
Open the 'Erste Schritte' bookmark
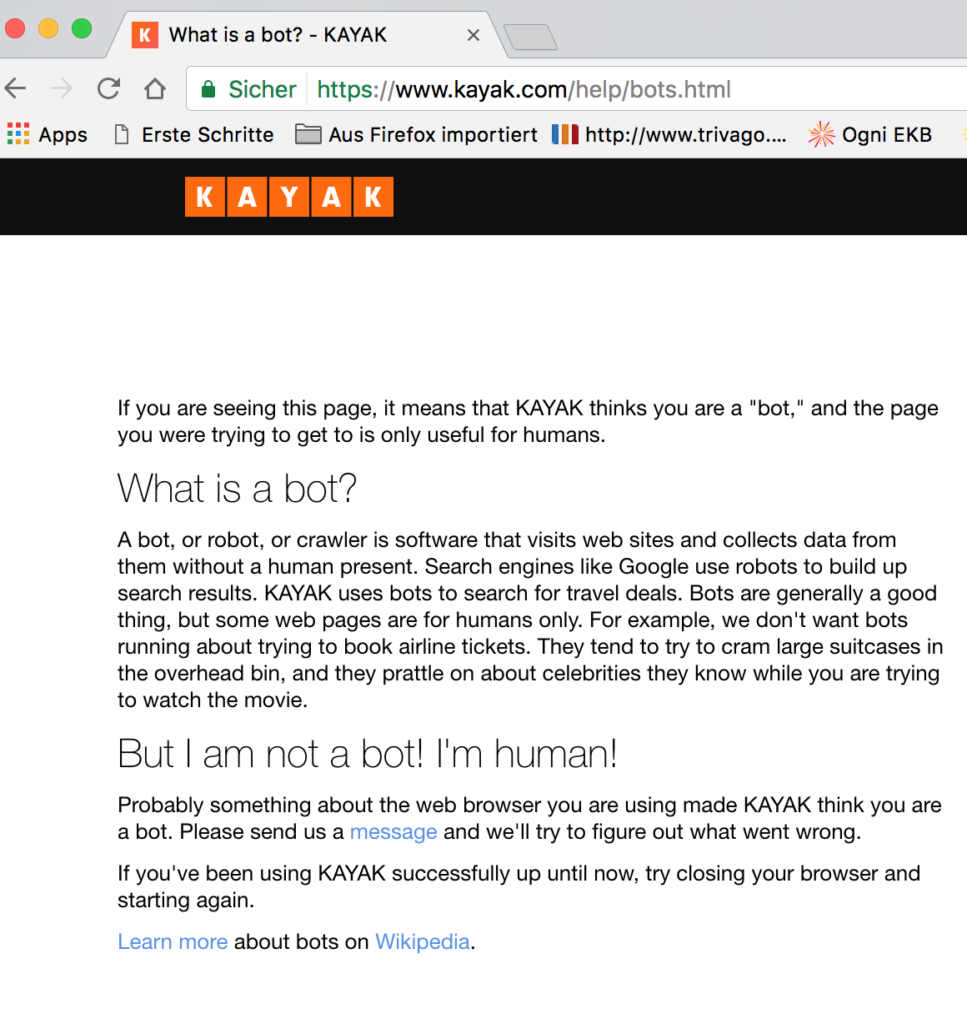point(194,135)
